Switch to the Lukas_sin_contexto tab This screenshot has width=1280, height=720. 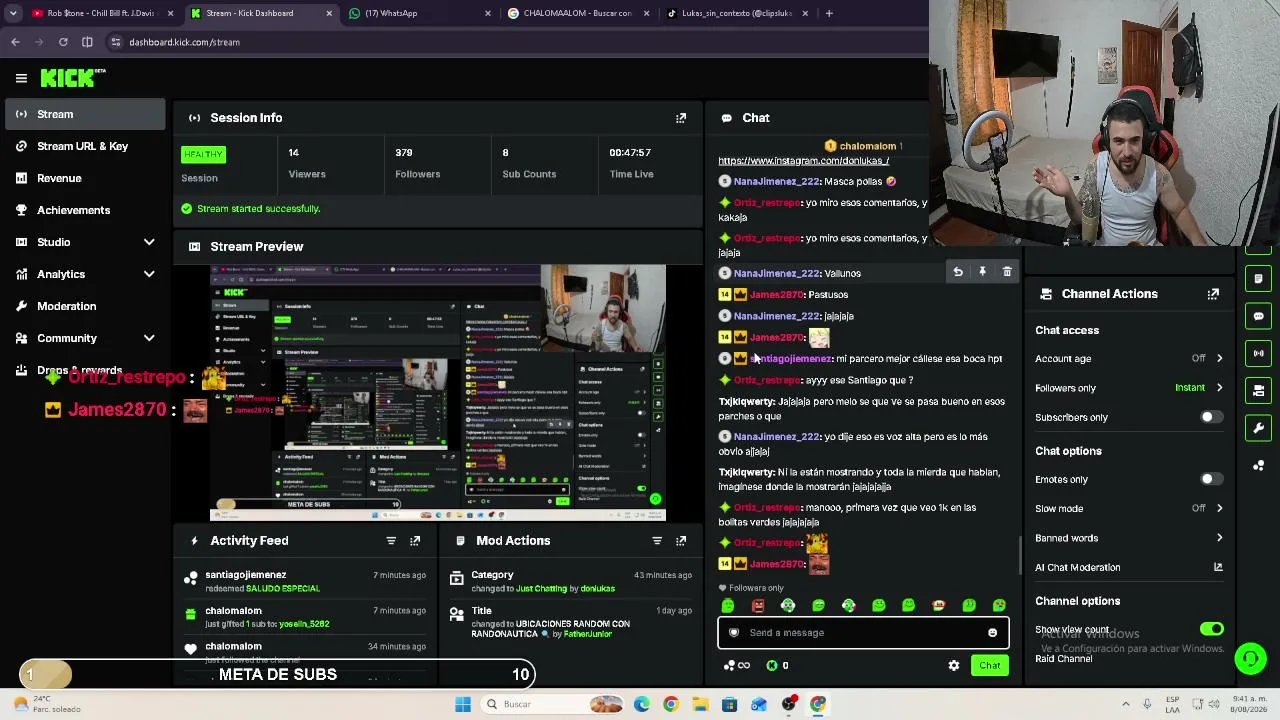click(736, 13)
